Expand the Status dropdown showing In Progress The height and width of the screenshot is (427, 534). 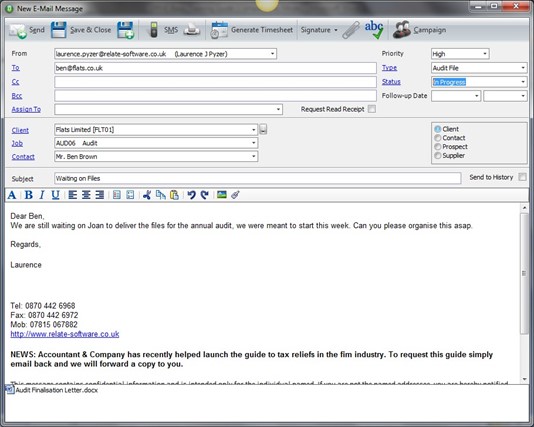pos(523,82)
